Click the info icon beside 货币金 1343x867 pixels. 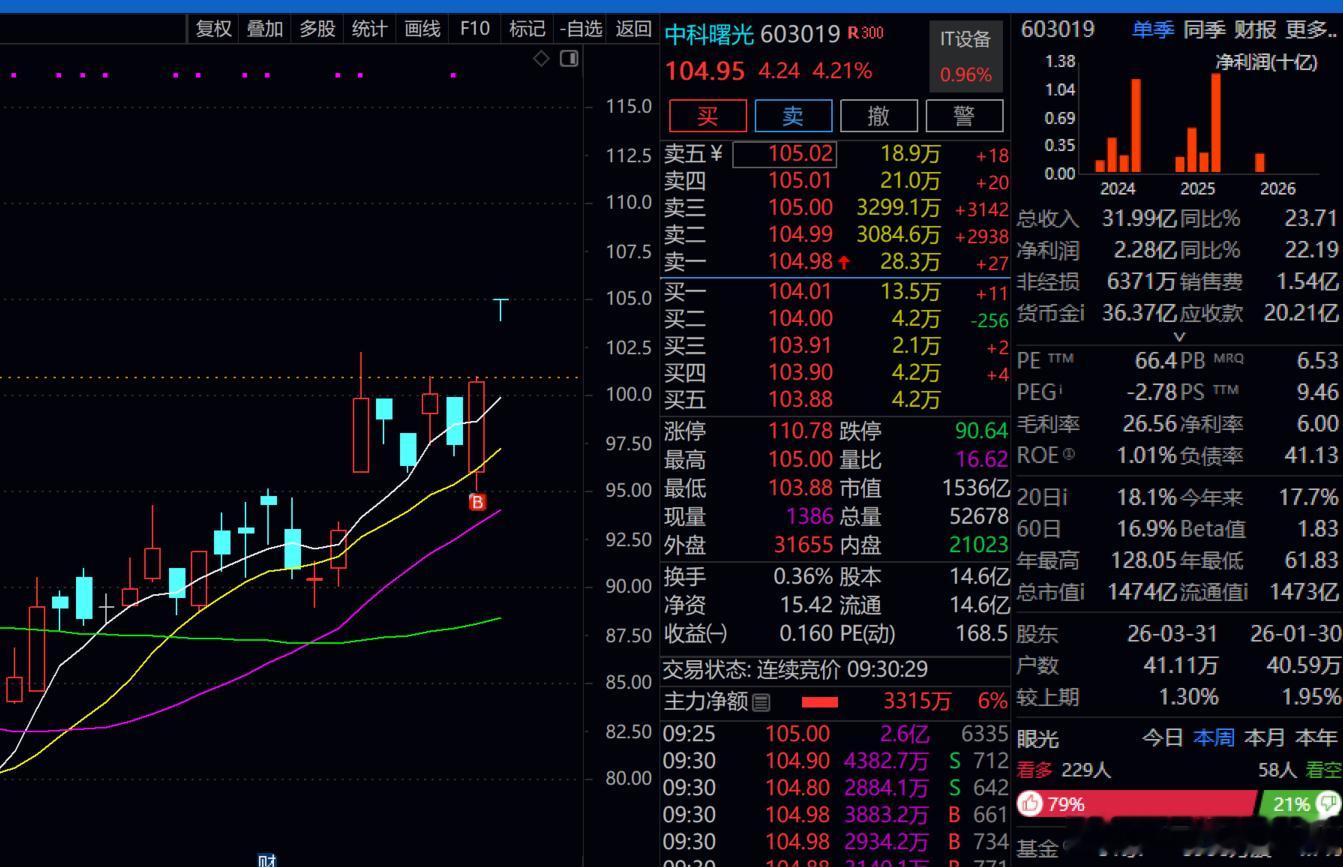(1081, 313)
